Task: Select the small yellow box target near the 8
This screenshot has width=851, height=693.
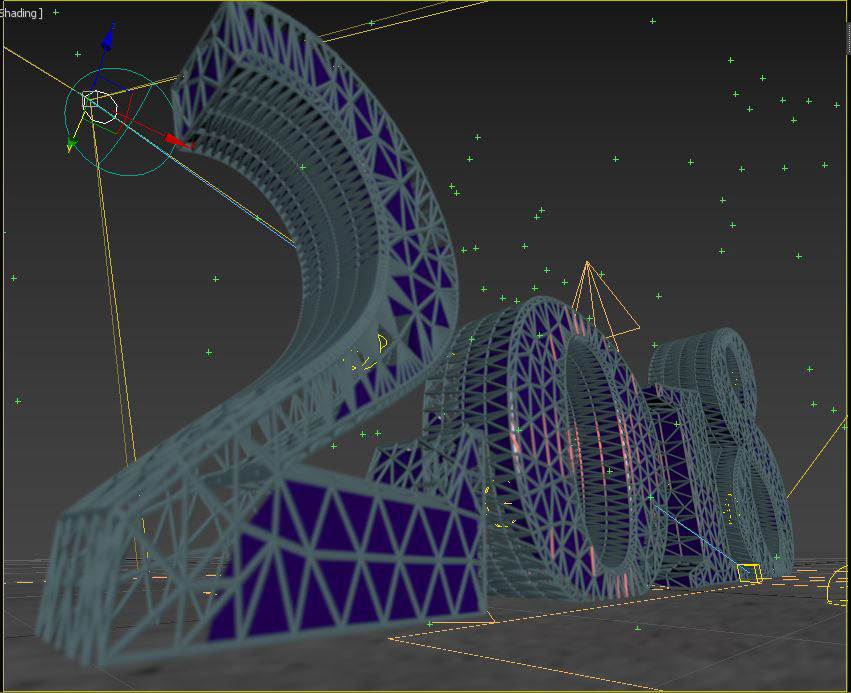Action: click(750, 573)
